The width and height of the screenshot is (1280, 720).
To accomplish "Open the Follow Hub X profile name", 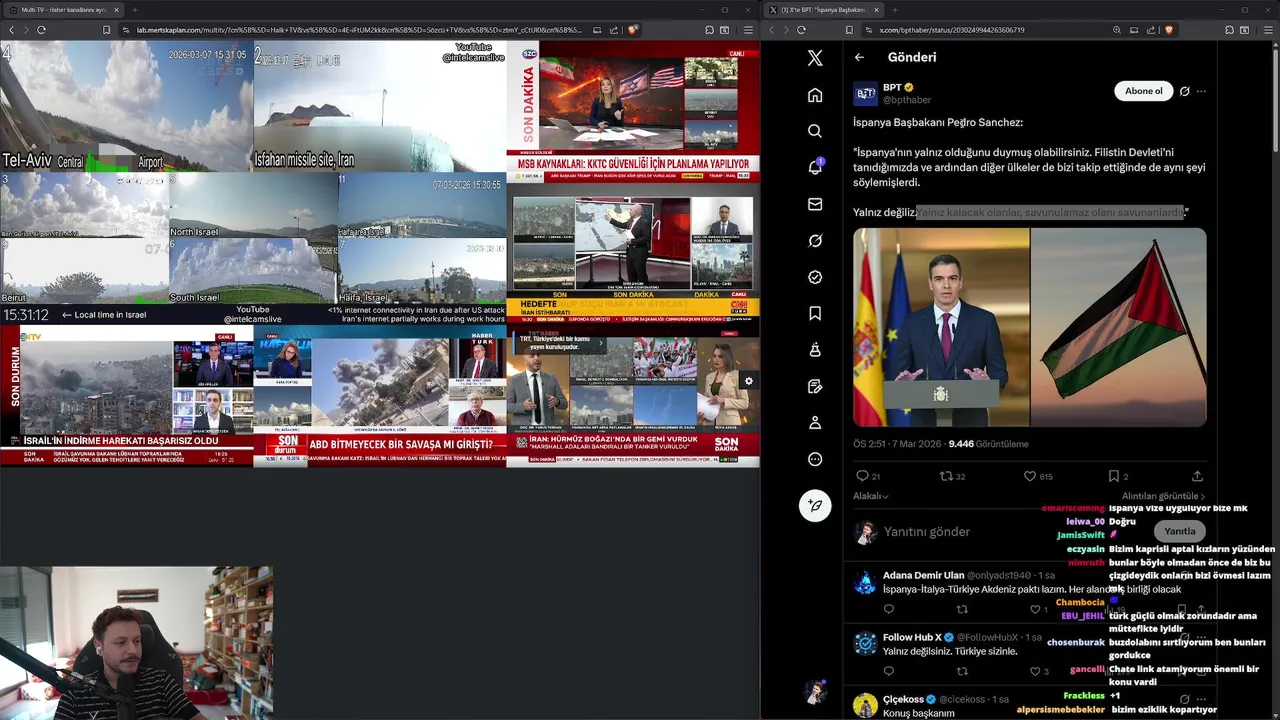I will pos(912,637).
